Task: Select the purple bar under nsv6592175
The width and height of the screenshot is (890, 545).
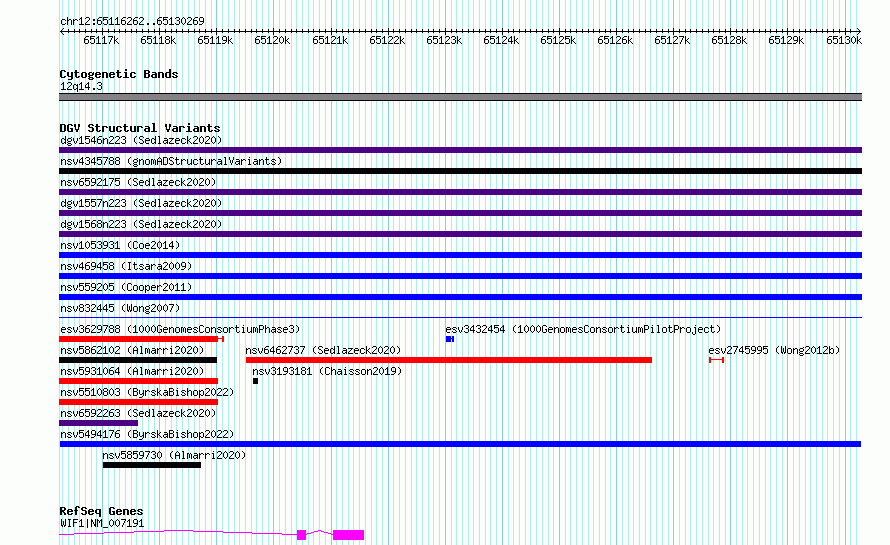Action: (460, 192)
